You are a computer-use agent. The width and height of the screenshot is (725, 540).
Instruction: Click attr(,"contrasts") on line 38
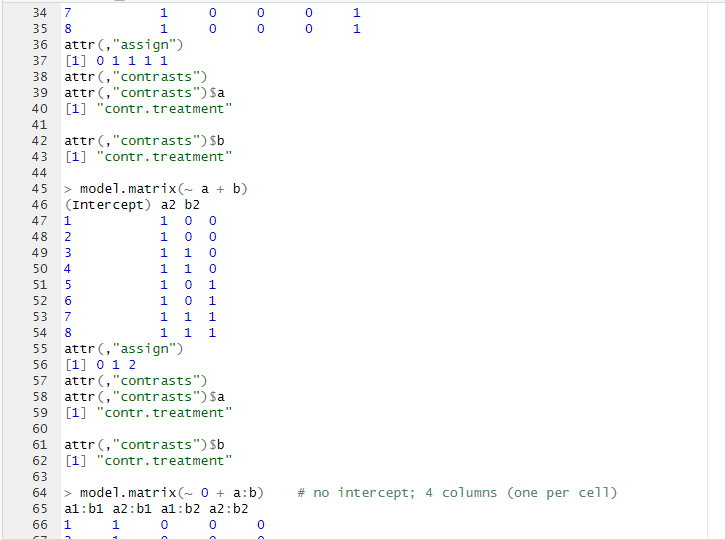coord(136,76)
